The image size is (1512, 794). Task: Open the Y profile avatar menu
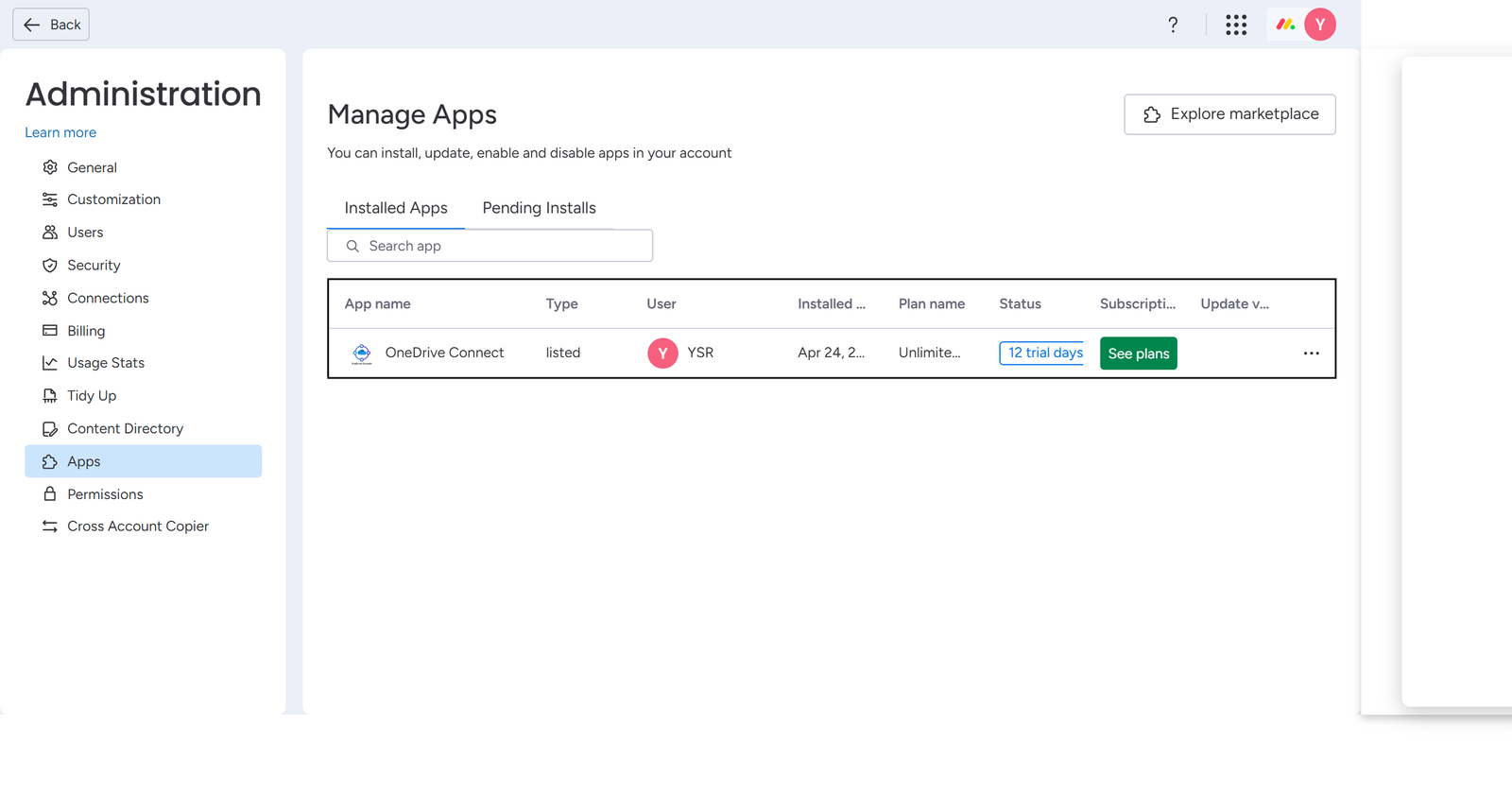[1320, 25]
